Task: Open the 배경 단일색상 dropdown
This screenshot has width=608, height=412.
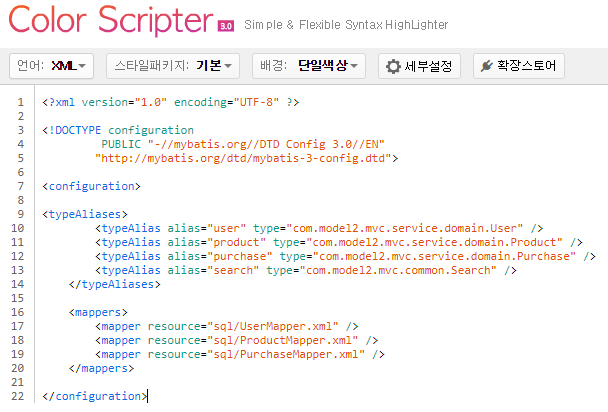Action: (309, 66)
